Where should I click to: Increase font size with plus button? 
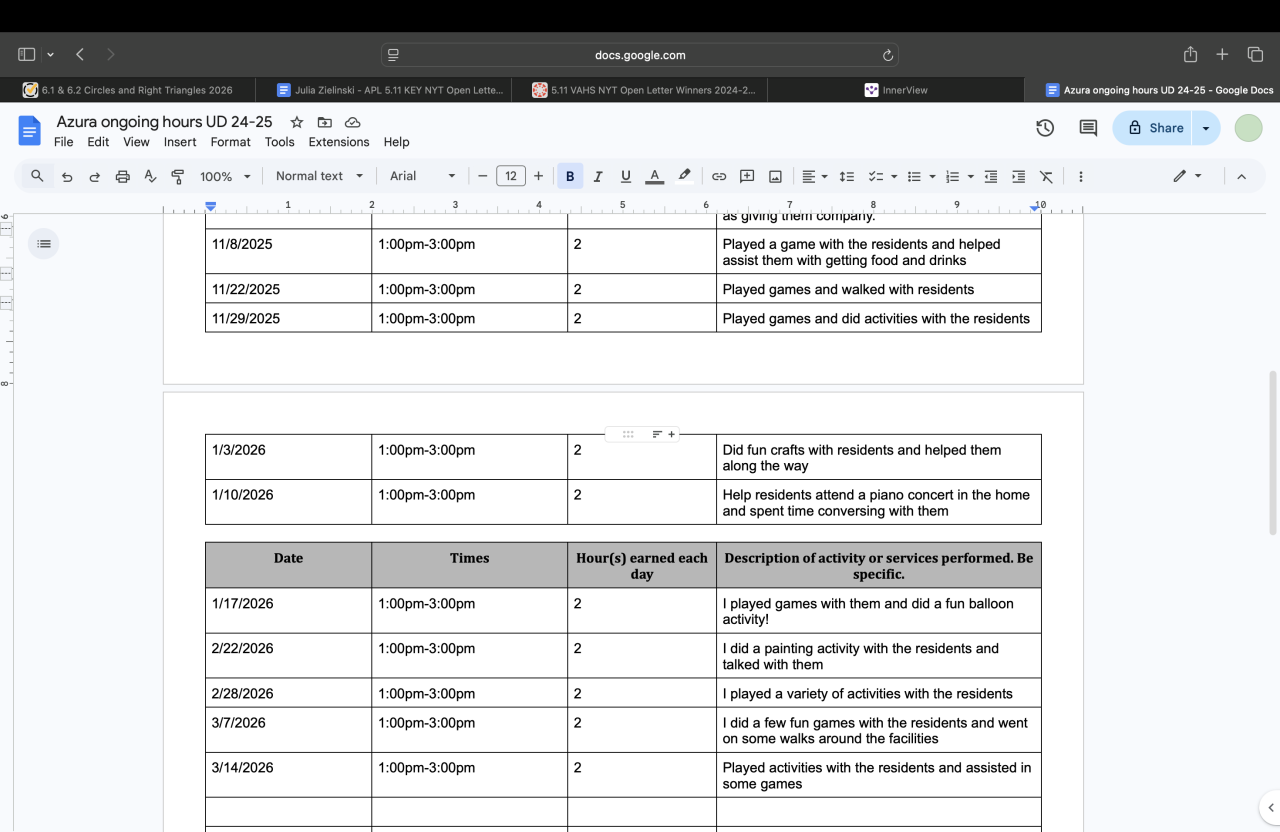click(538, 176)
